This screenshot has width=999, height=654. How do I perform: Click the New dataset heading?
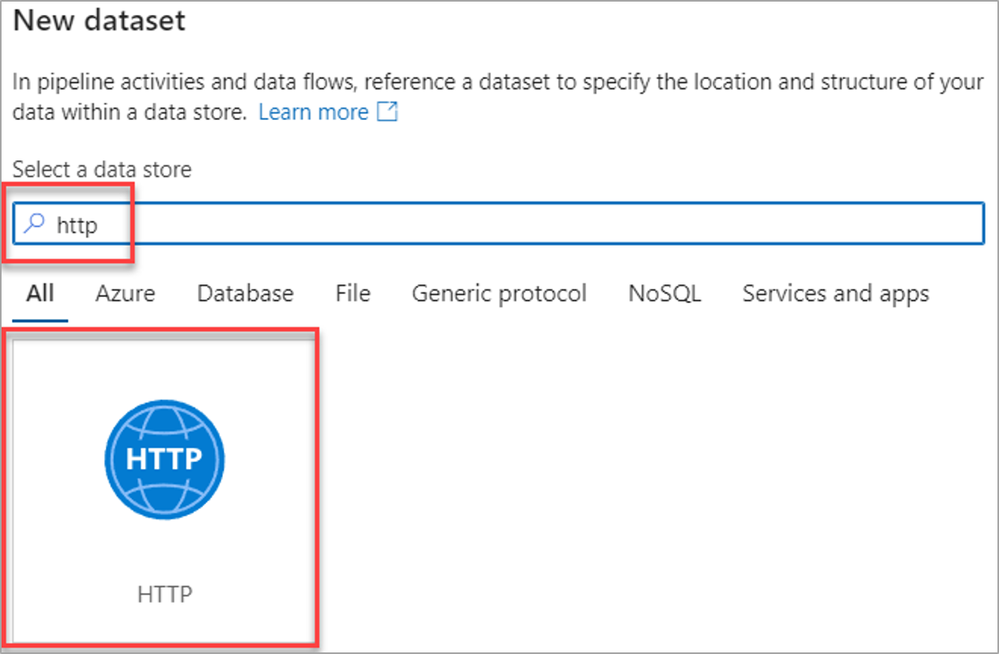tap(99, 21)
